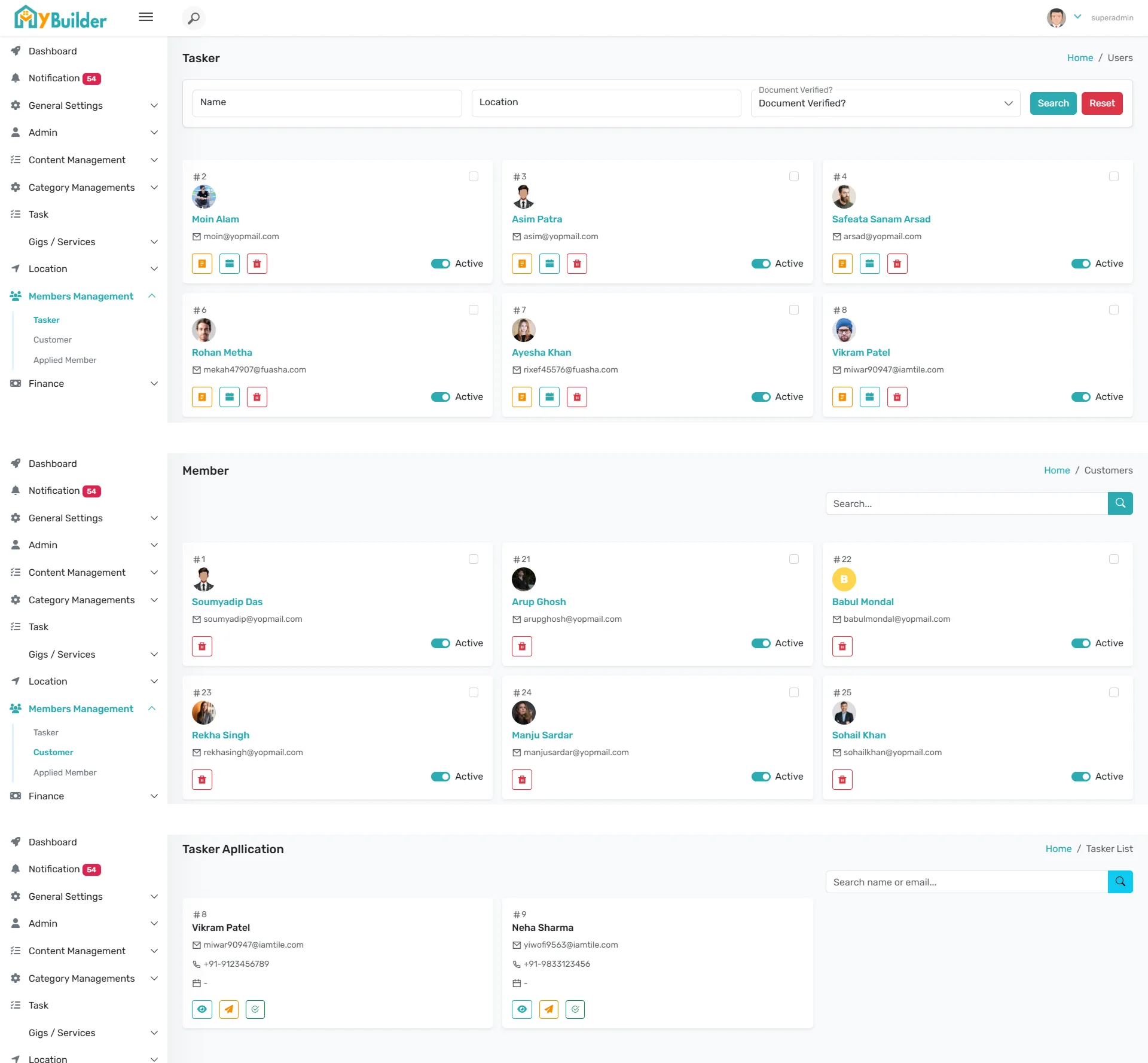Click red delete icon on Moin Alam card

pyautogui.click(x=257, y=264)
